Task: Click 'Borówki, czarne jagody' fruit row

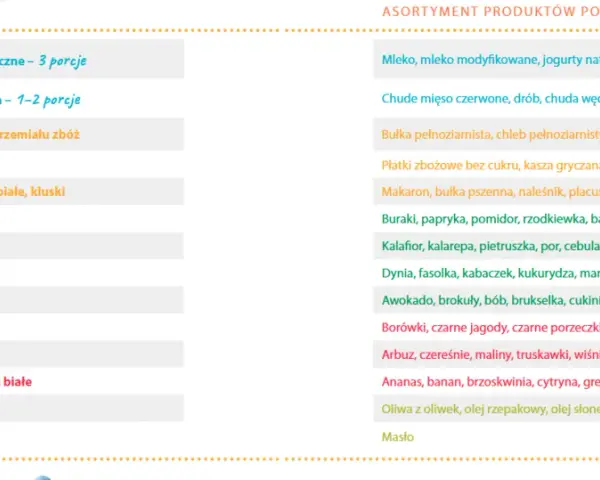Action: coord(487,328)
